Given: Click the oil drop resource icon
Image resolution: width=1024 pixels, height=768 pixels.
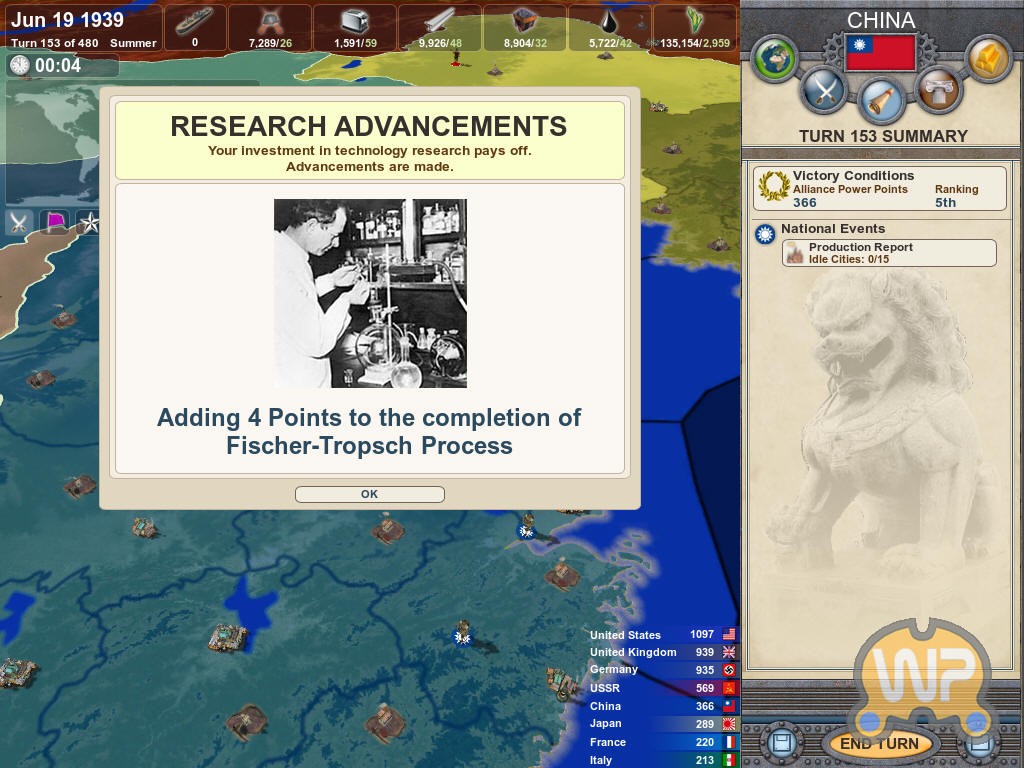Looking at the screenshot, I should point(609,23).
